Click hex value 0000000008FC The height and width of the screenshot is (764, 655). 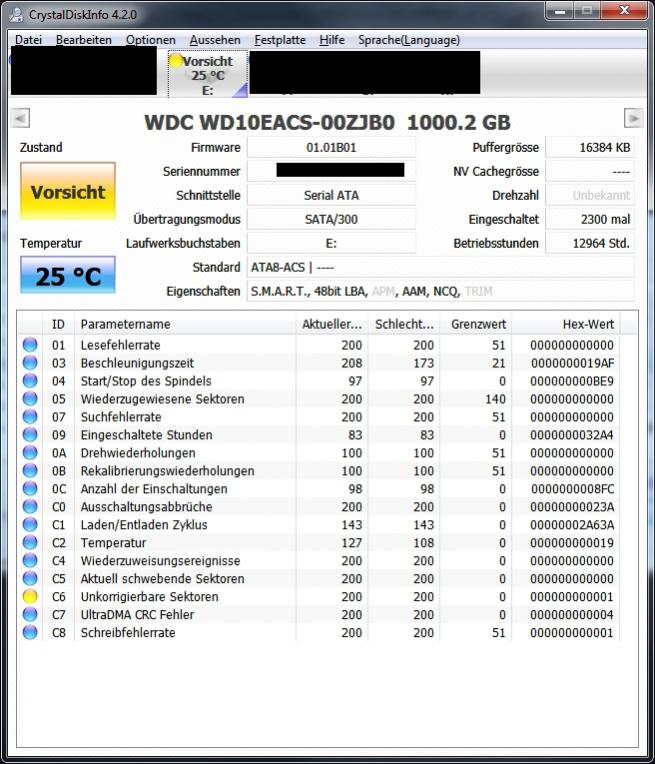(572, 489)
